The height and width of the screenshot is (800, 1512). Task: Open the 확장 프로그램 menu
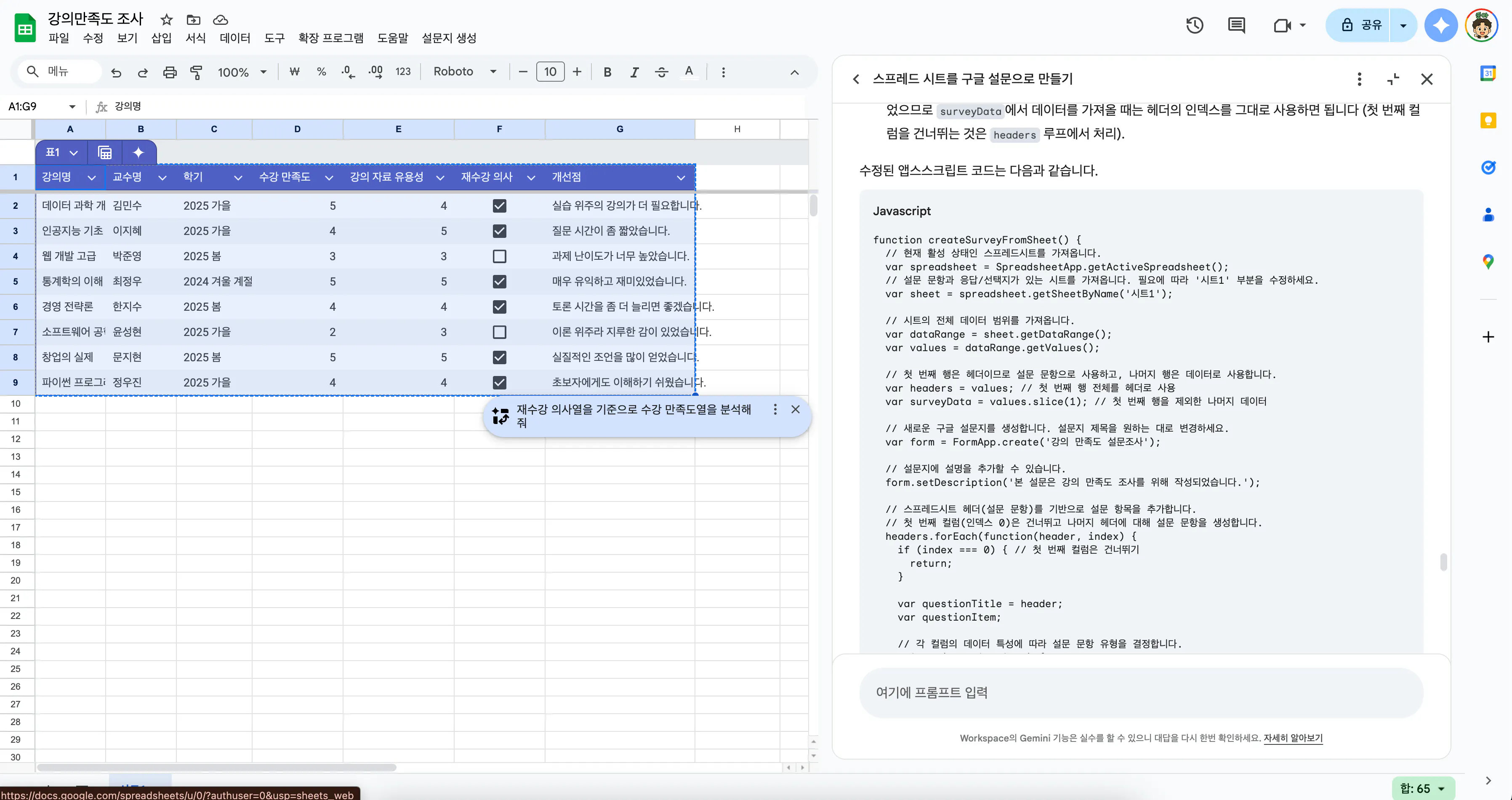(330, 38)
